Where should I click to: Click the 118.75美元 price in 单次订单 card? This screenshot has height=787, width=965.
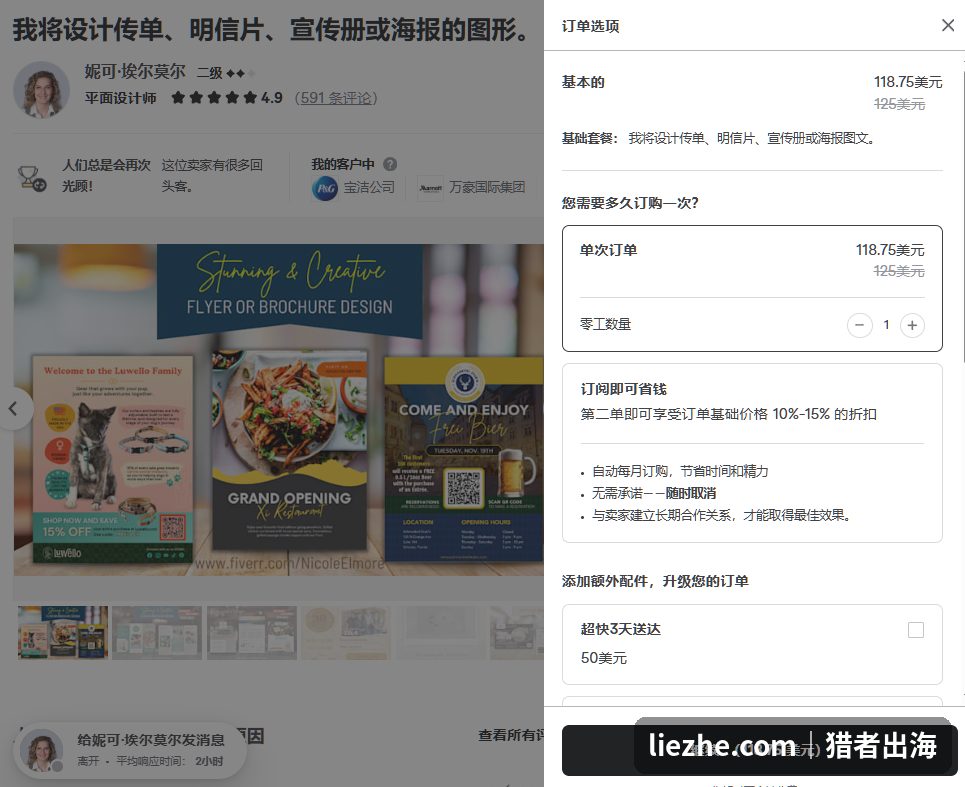click(890, 250)
